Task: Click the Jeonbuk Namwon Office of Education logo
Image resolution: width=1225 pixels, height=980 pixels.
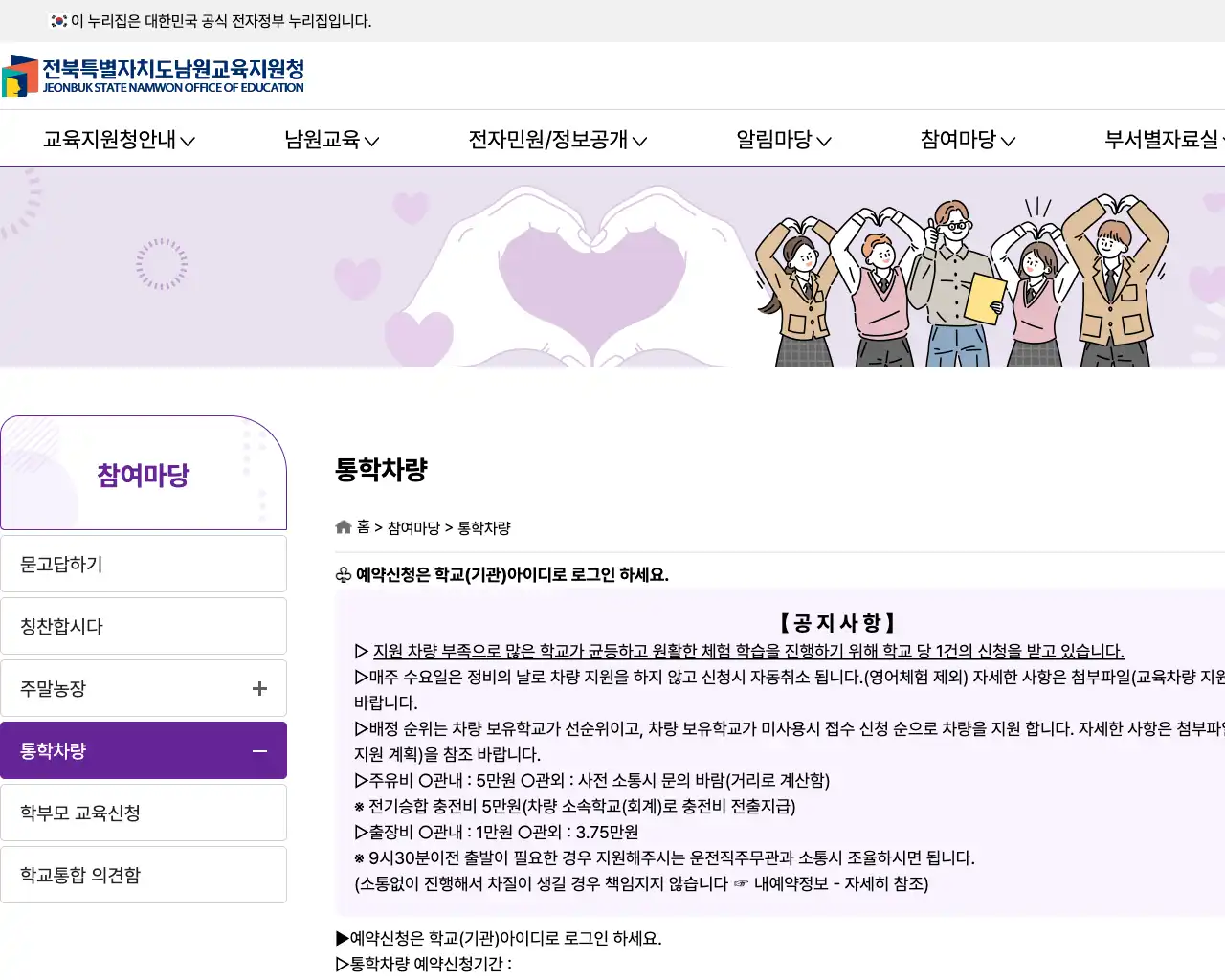Action: [155, 75]
